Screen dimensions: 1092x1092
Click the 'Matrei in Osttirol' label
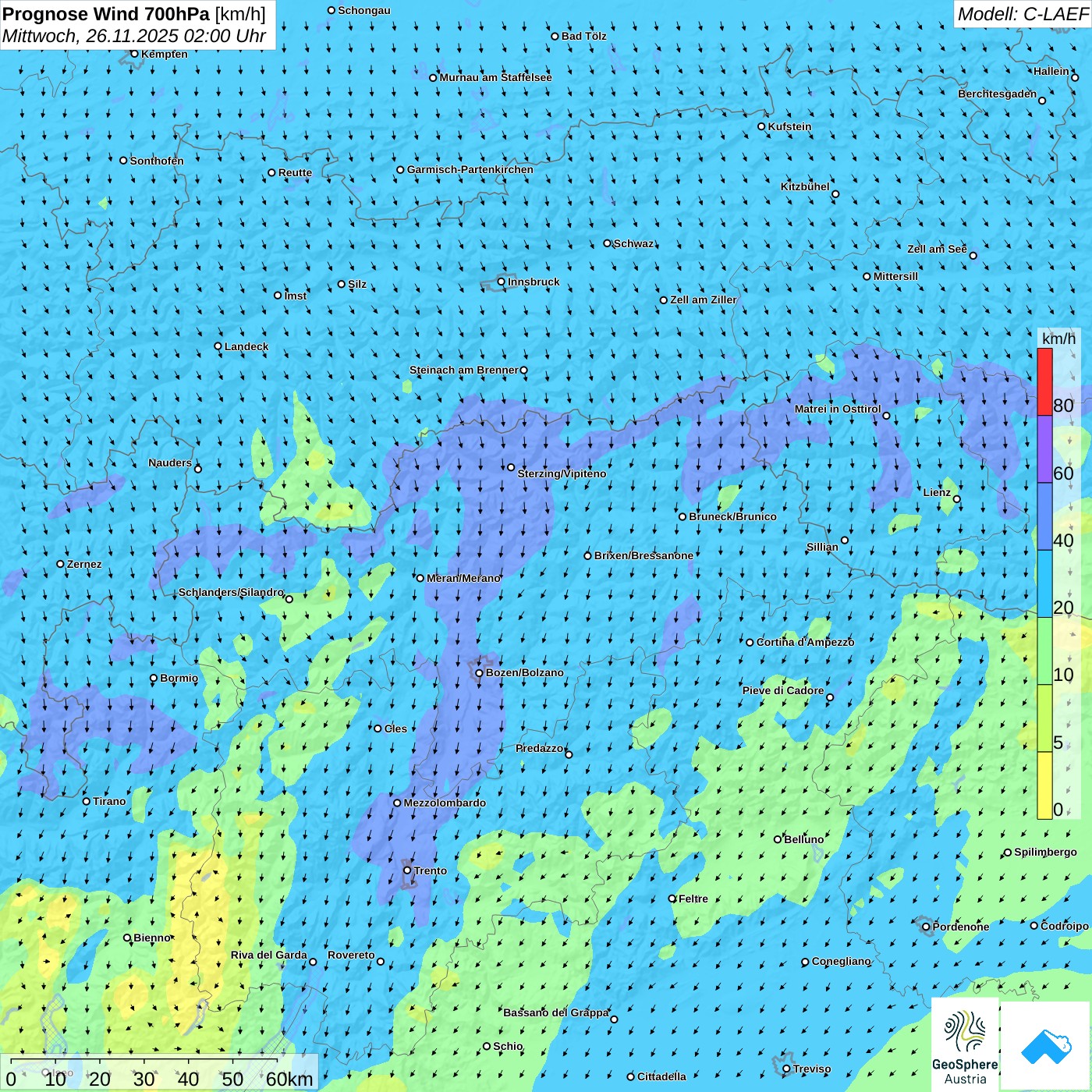coord(838,409)
